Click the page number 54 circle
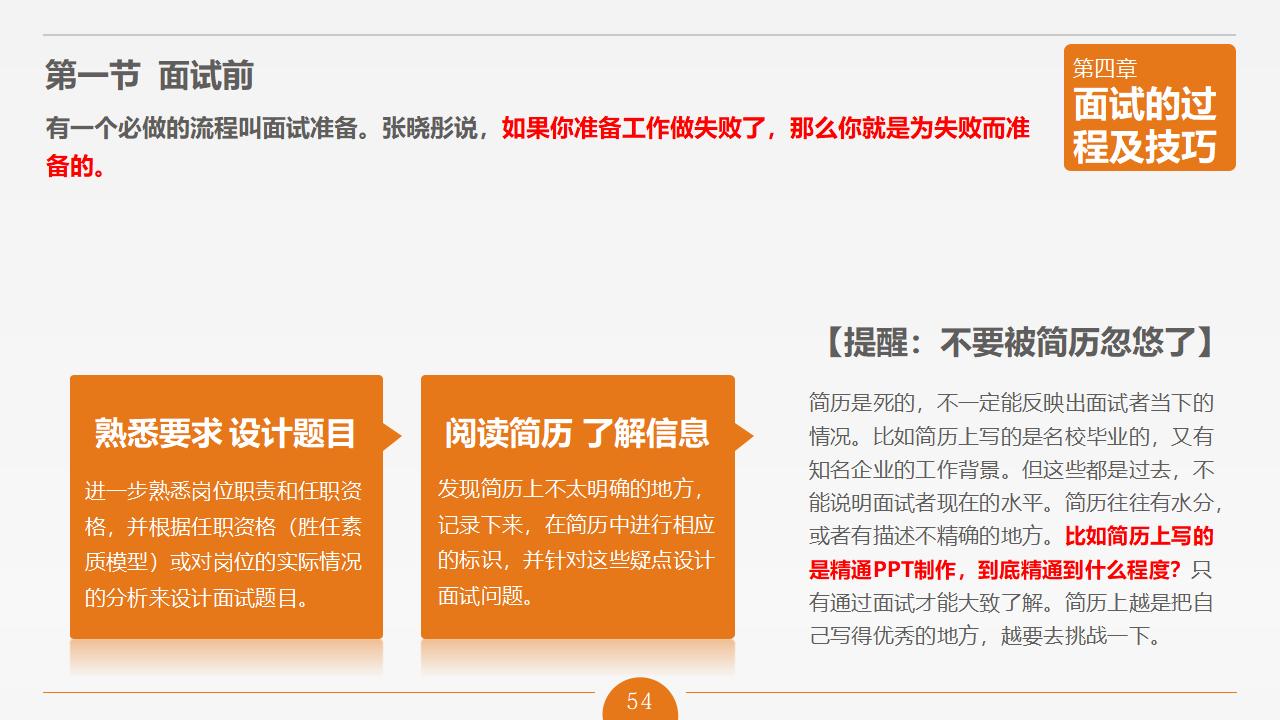The image size is (1280, 720). [640, 699]
